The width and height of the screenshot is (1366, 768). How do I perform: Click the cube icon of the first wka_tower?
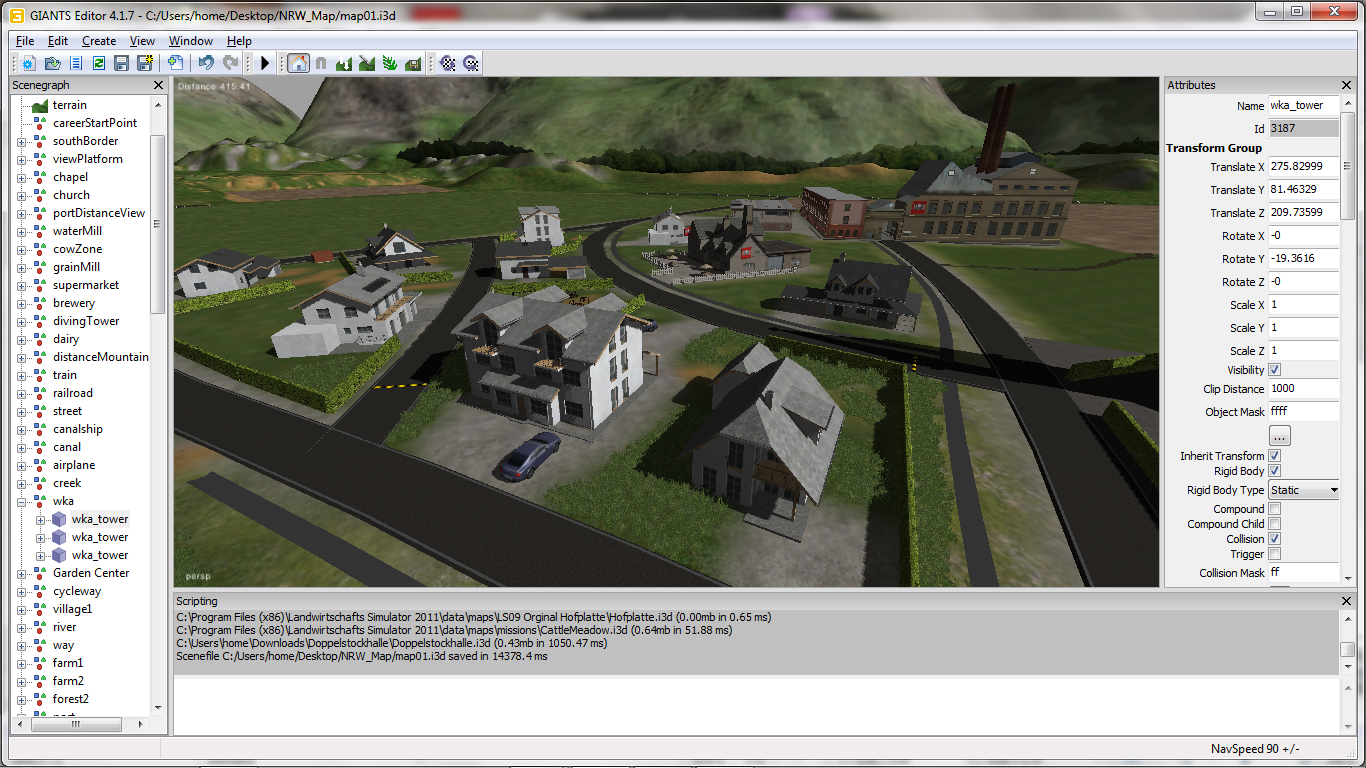coord(59,519)
